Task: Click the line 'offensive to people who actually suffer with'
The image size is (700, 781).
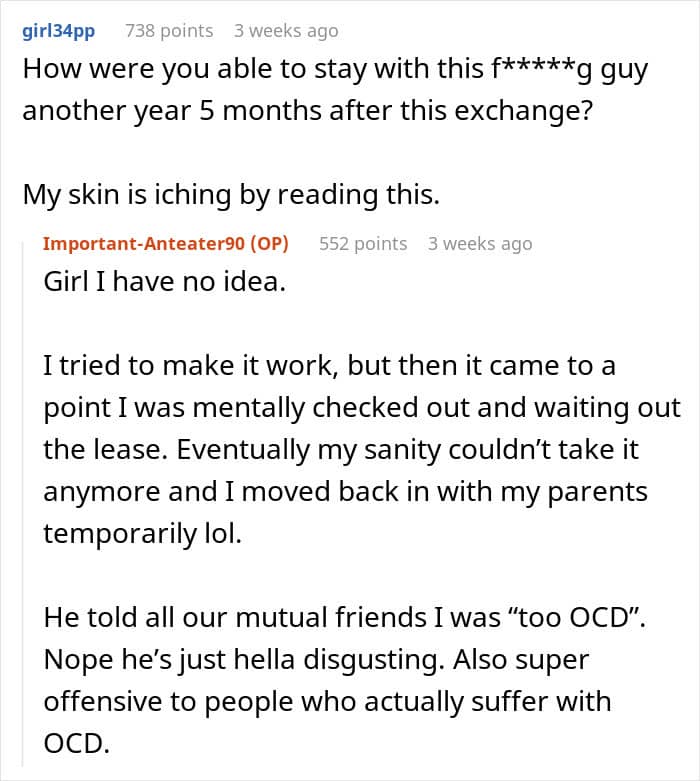Action: pyautogui.click(x=327, y=701)
